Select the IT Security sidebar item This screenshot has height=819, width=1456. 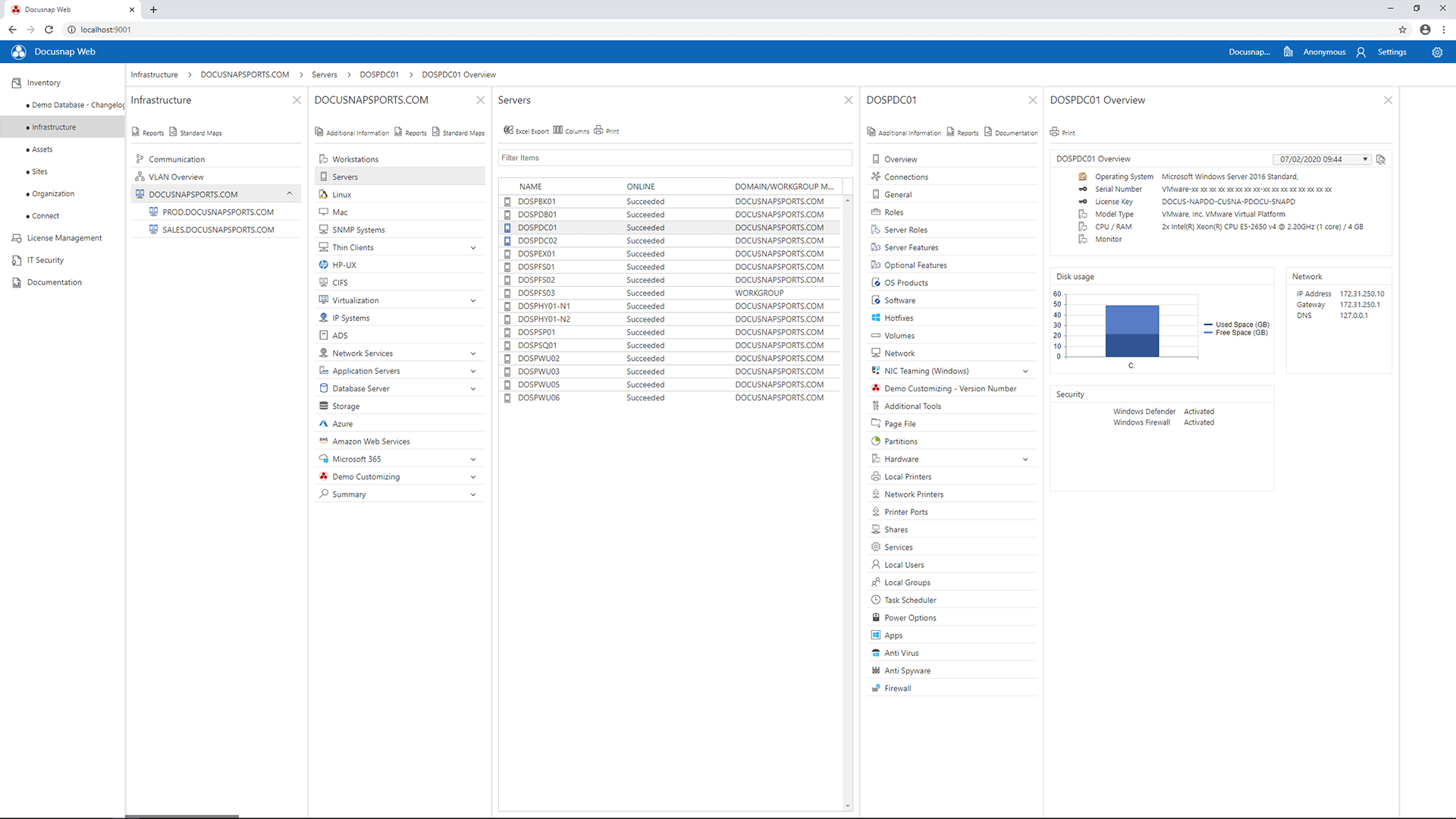point(44,259)
